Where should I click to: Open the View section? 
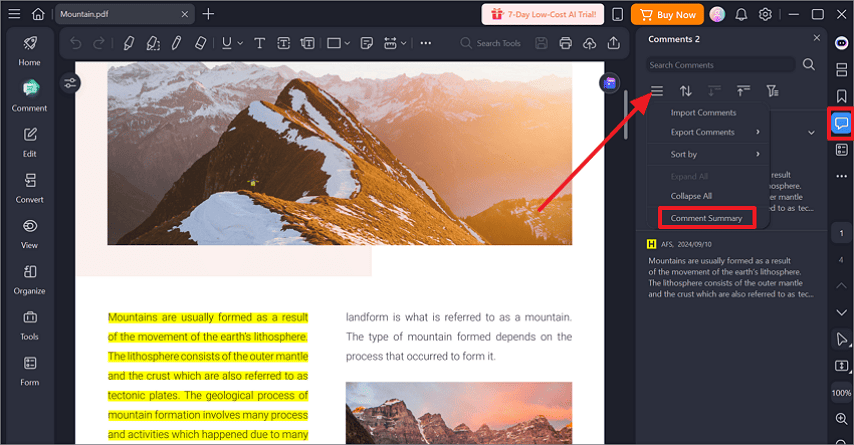[29, 234]
